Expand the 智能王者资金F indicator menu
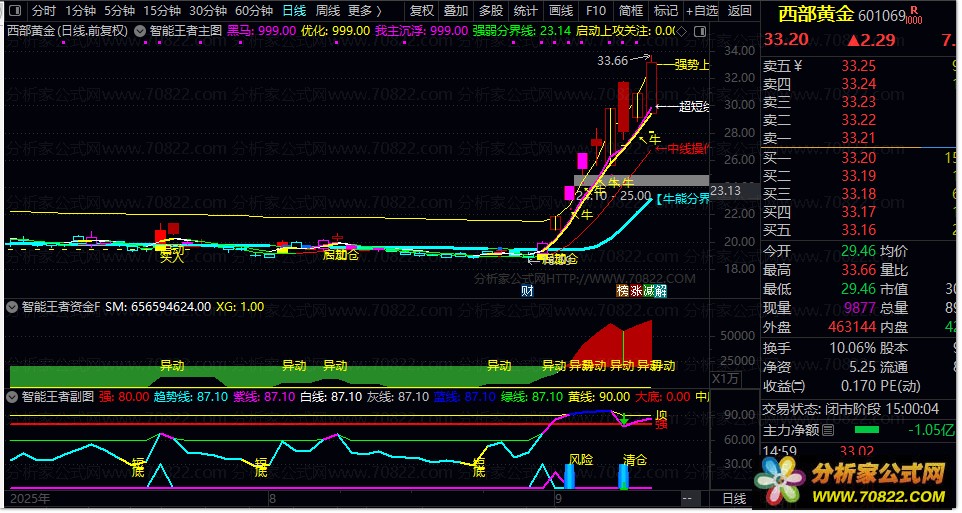This screenshot has height=513, width=962. tap(12, 306)
